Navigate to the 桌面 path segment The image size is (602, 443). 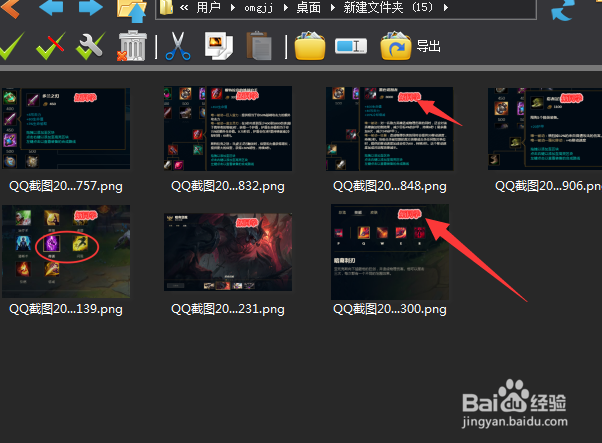pyautogui.click(x=308, y=7)
